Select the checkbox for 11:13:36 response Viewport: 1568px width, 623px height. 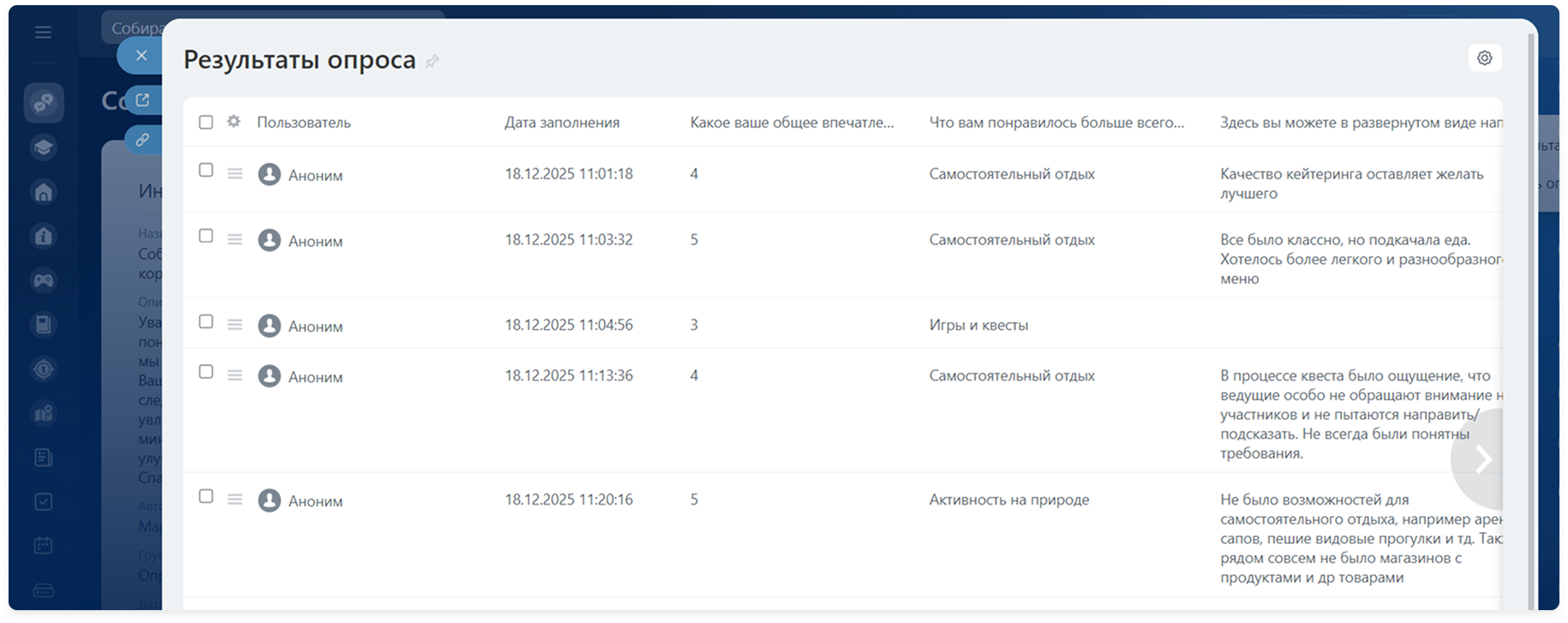coord(206,372)
